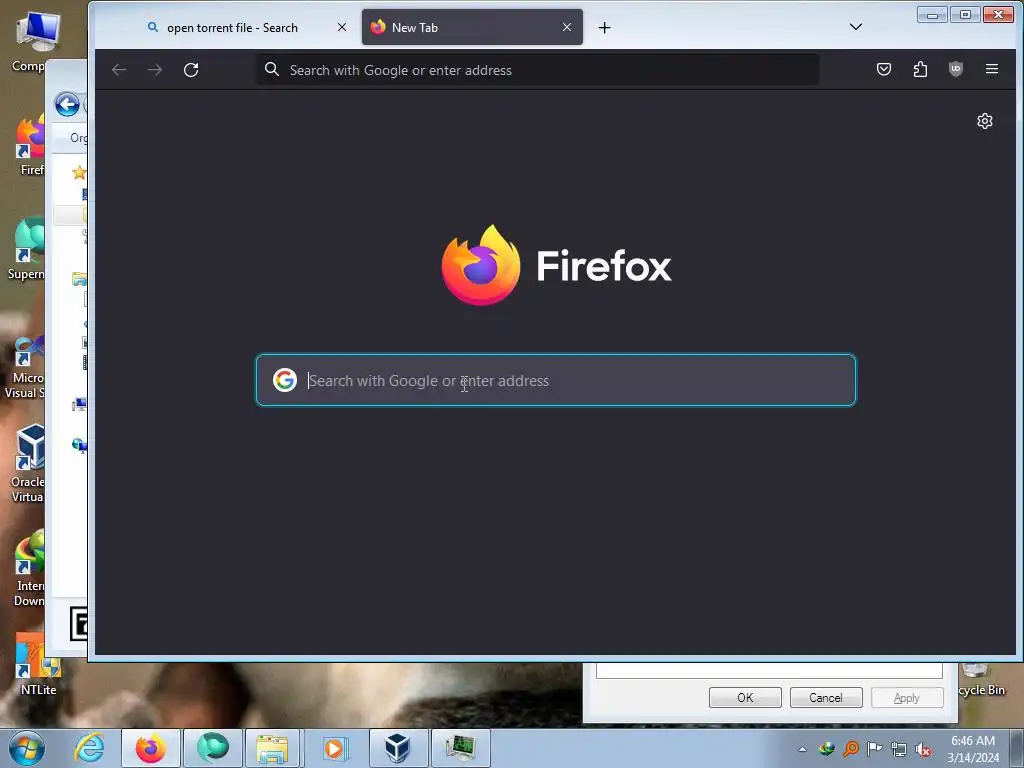Minimize the Firefox window

coord(933,14)
